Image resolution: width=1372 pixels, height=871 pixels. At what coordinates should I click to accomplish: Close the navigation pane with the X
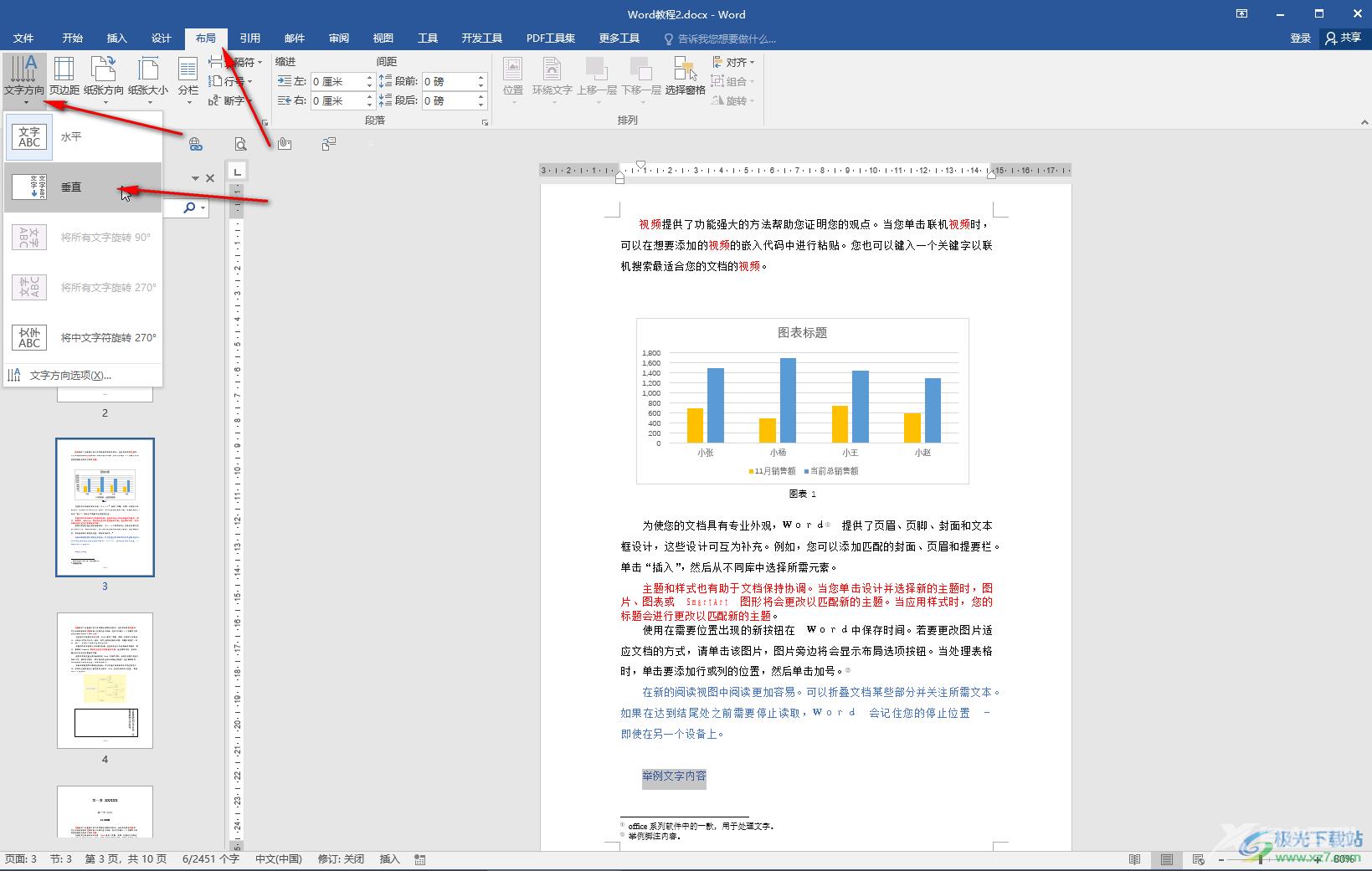[x=210, y=178]
